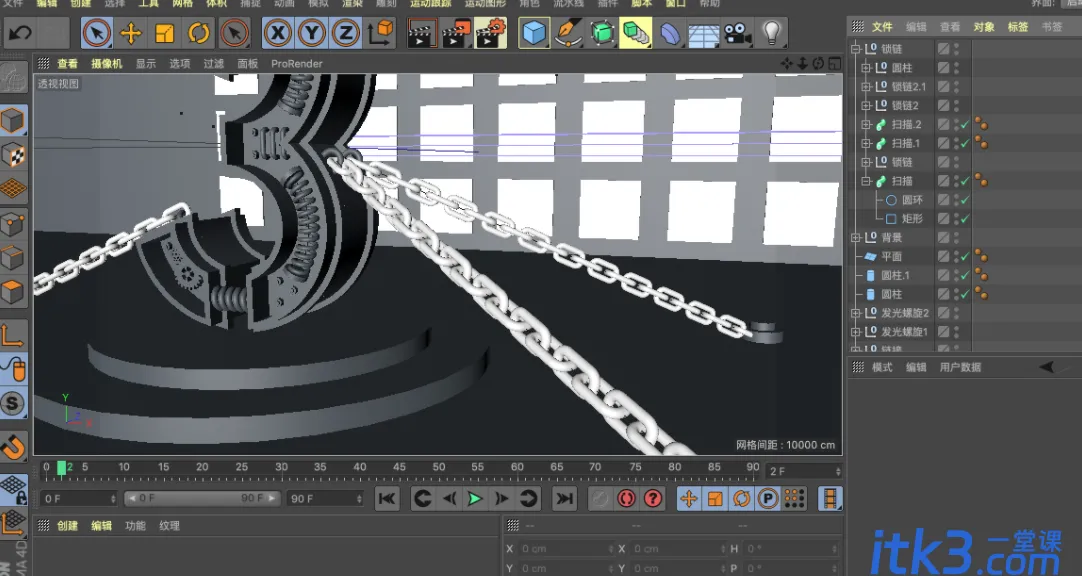Screen dimensions: 1082x576
Task: Expand the 锁链2.1 group
Action: (867, 87)
